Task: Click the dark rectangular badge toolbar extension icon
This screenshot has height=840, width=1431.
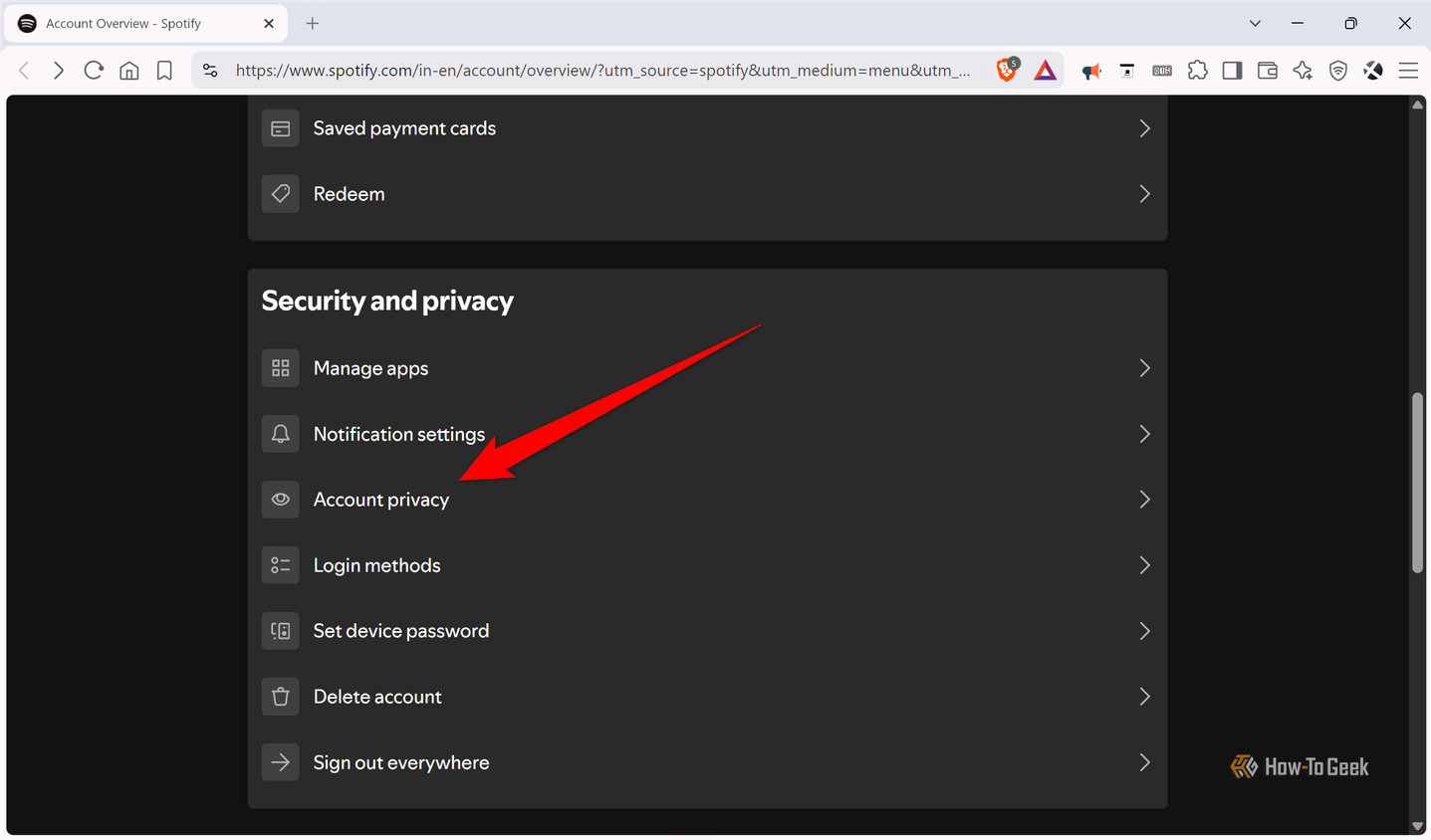Action: tap(1162, 71)
